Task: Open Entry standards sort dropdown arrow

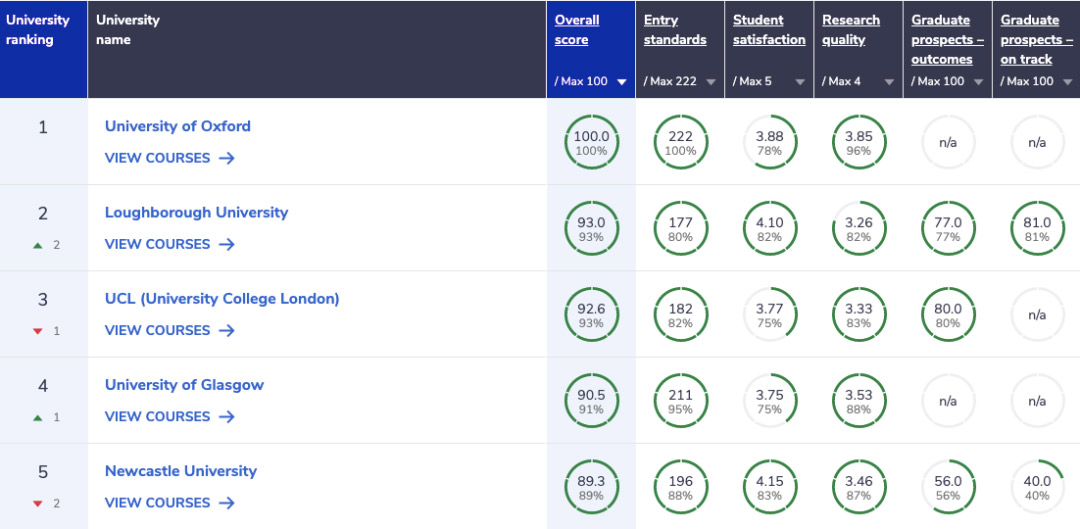Action: tap(711, 82)
